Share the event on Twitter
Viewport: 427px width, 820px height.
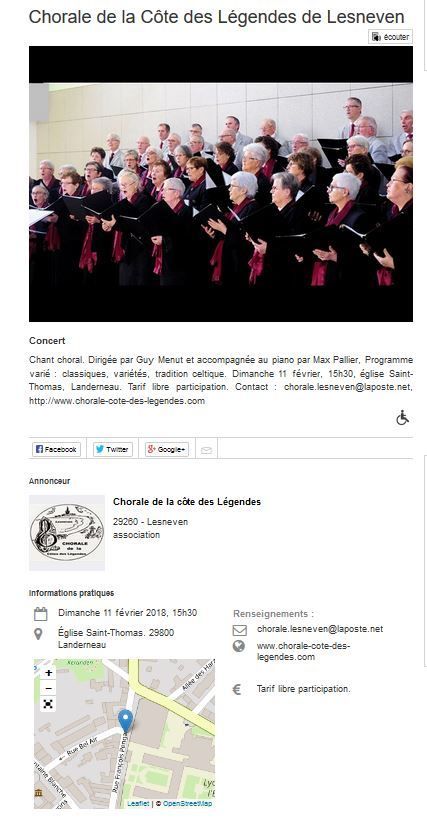[x=113, y=449]
